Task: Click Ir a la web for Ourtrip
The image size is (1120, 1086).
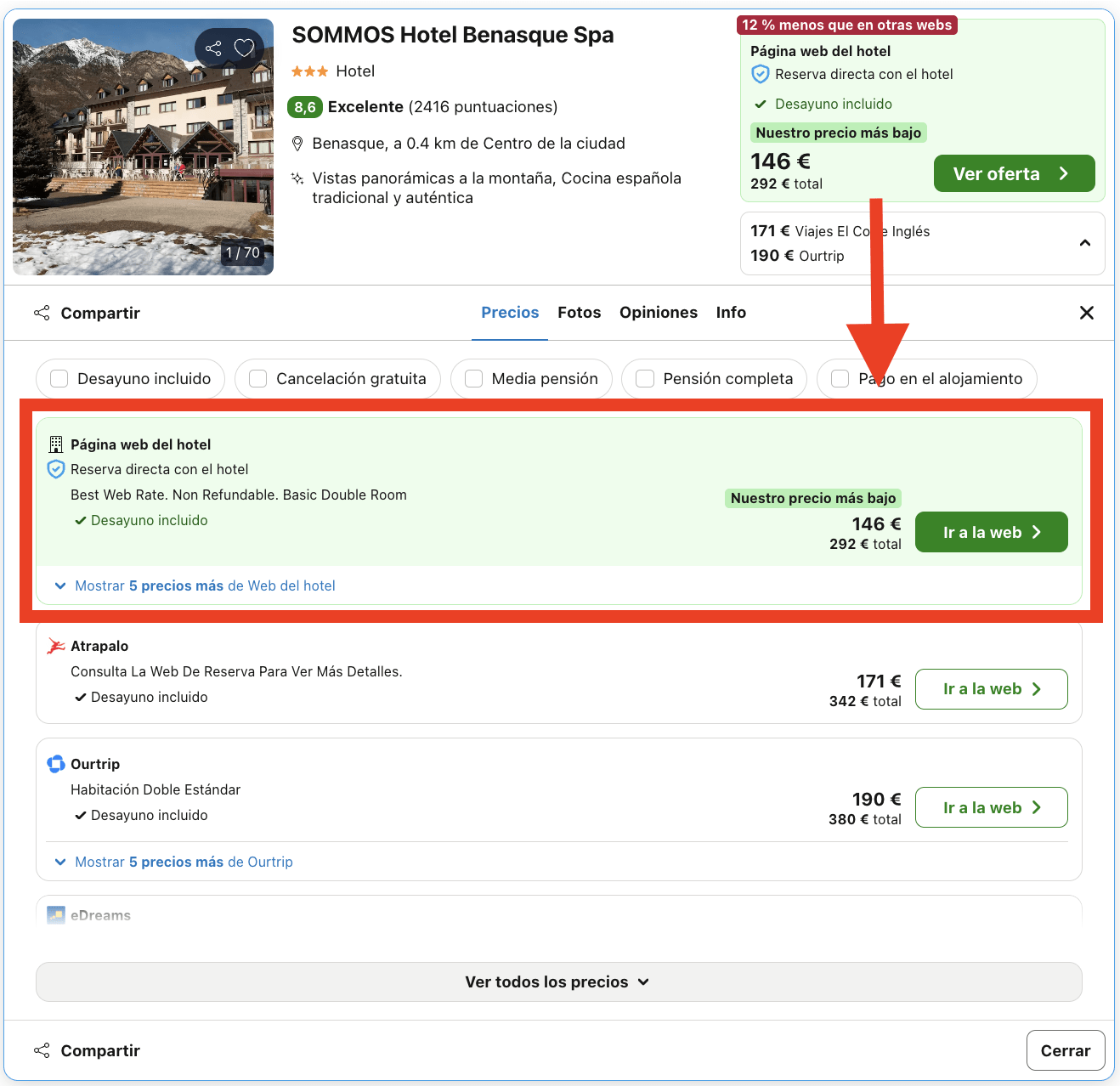Action: (x=992, y=807)
